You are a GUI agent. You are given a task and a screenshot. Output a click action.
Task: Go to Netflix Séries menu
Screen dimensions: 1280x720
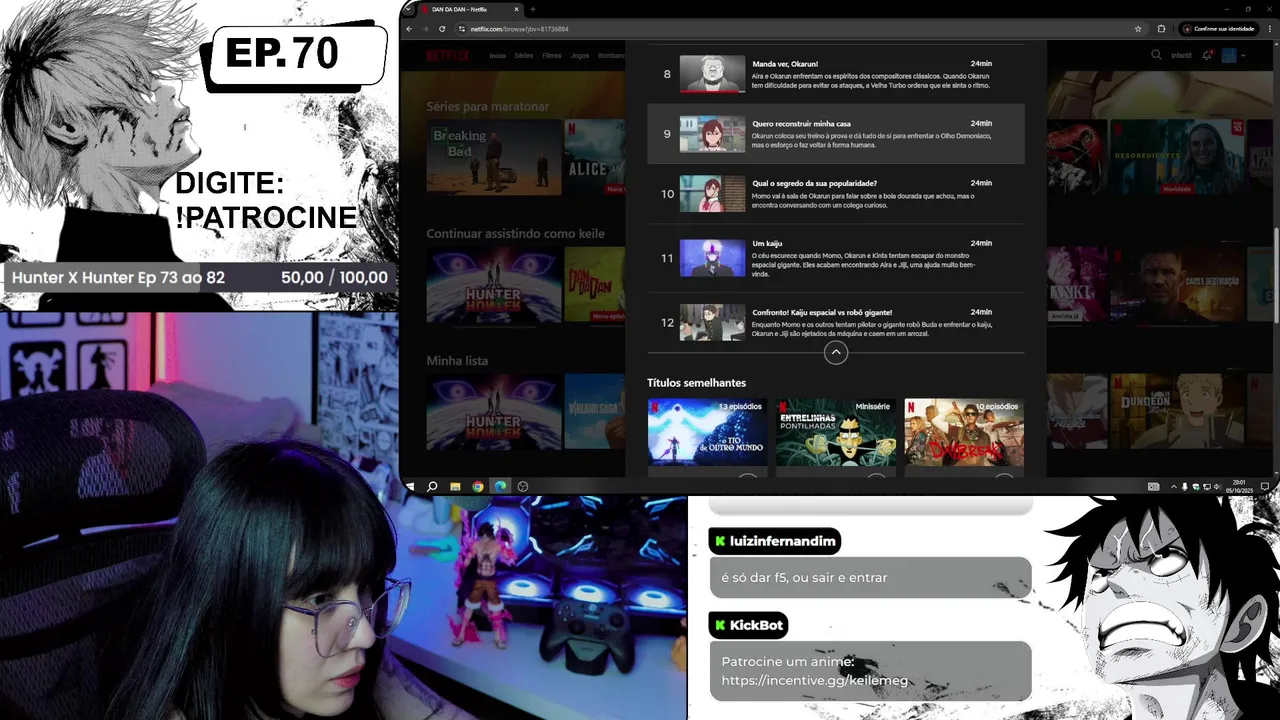[524, 56]
